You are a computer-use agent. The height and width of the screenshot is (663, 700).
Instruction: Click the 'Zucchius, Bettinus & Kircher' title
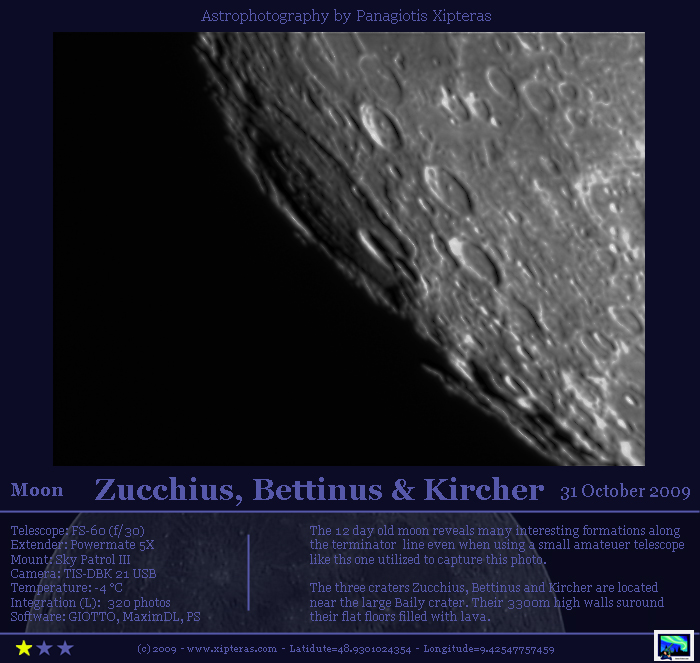tap(319, 490)
